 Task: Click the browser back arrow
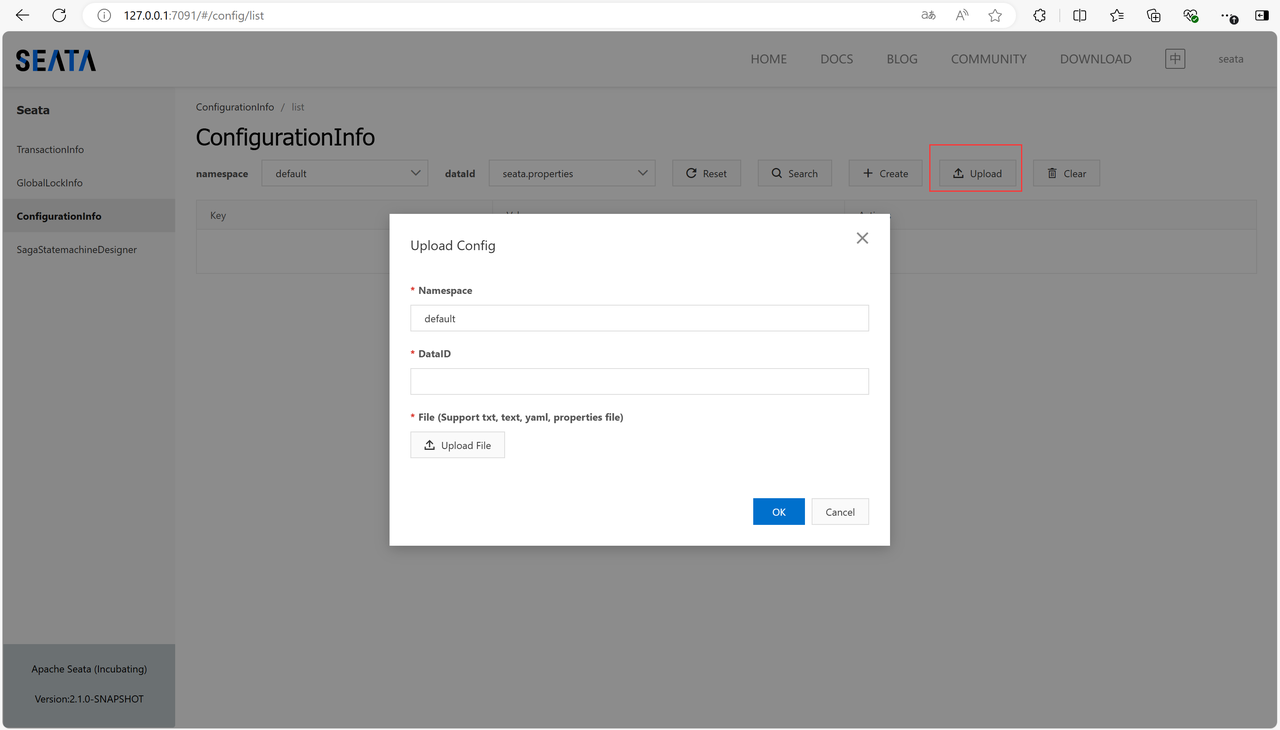point(22,15)
